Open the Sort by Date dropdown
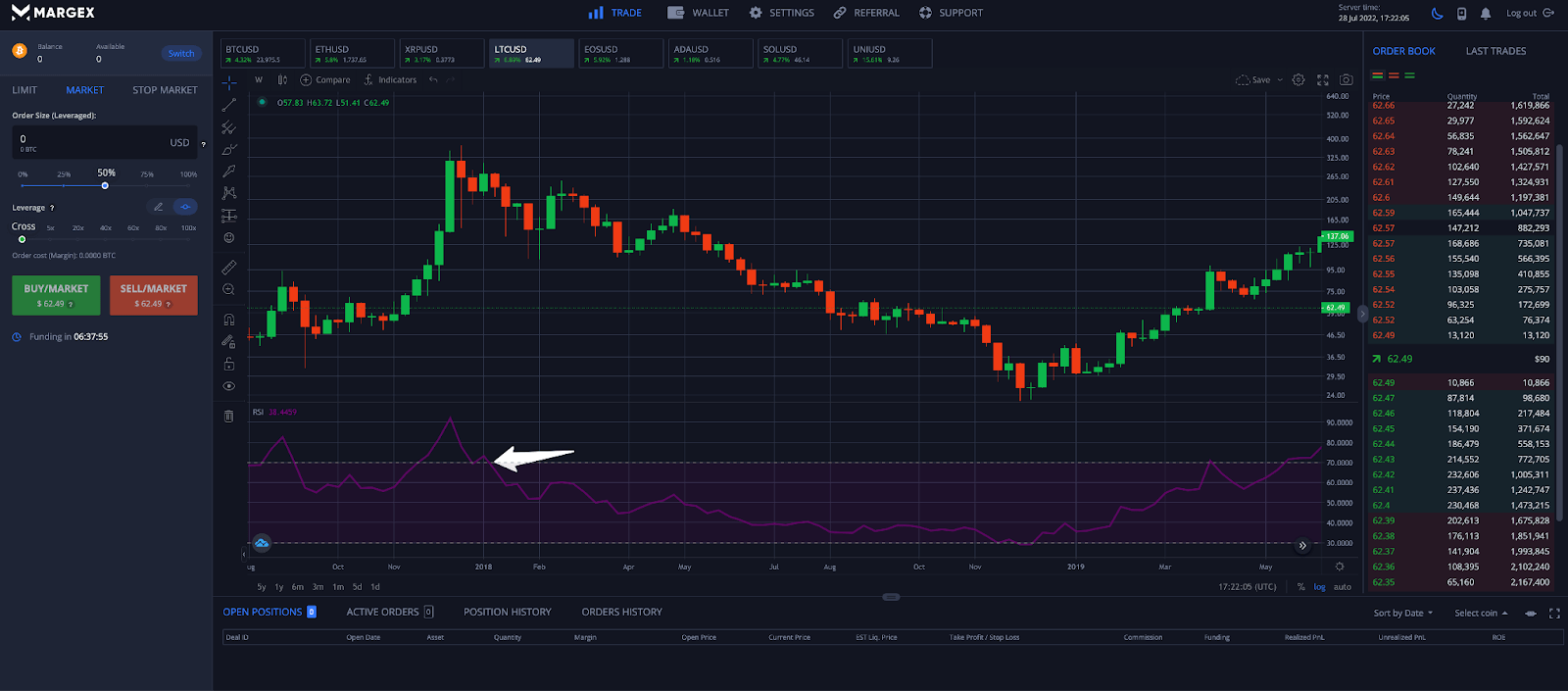This screenshot has height=691, width=1568. pos(1403,614)
